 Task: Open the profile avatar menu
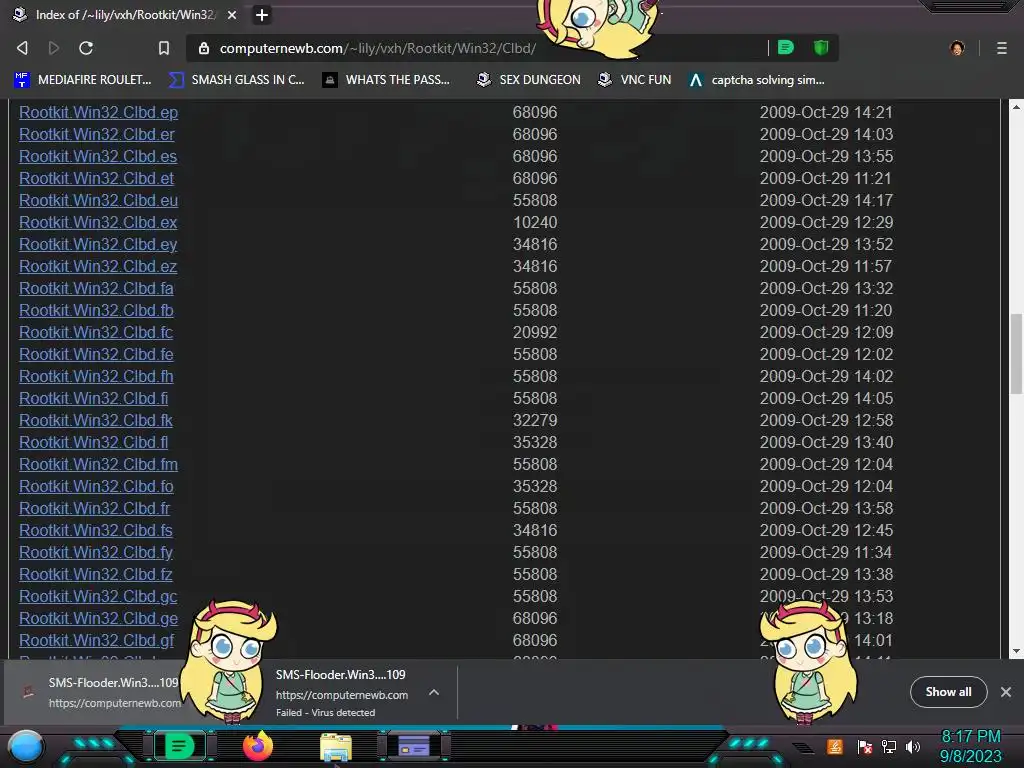tap(957, 48)
